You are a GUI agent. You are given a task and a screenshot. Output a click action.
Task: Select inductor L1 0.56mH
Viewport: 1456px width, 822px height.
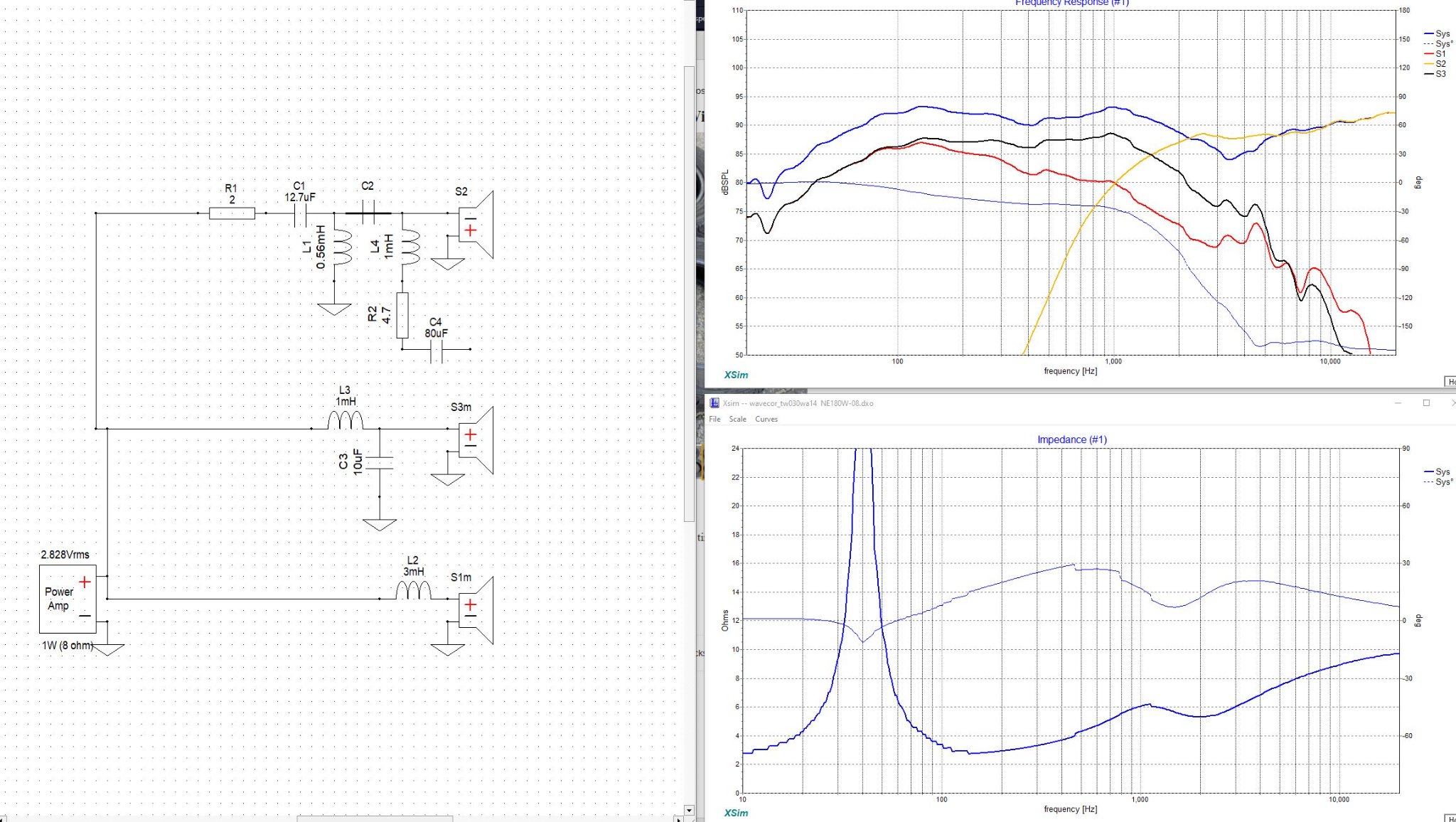click(342, 247)
